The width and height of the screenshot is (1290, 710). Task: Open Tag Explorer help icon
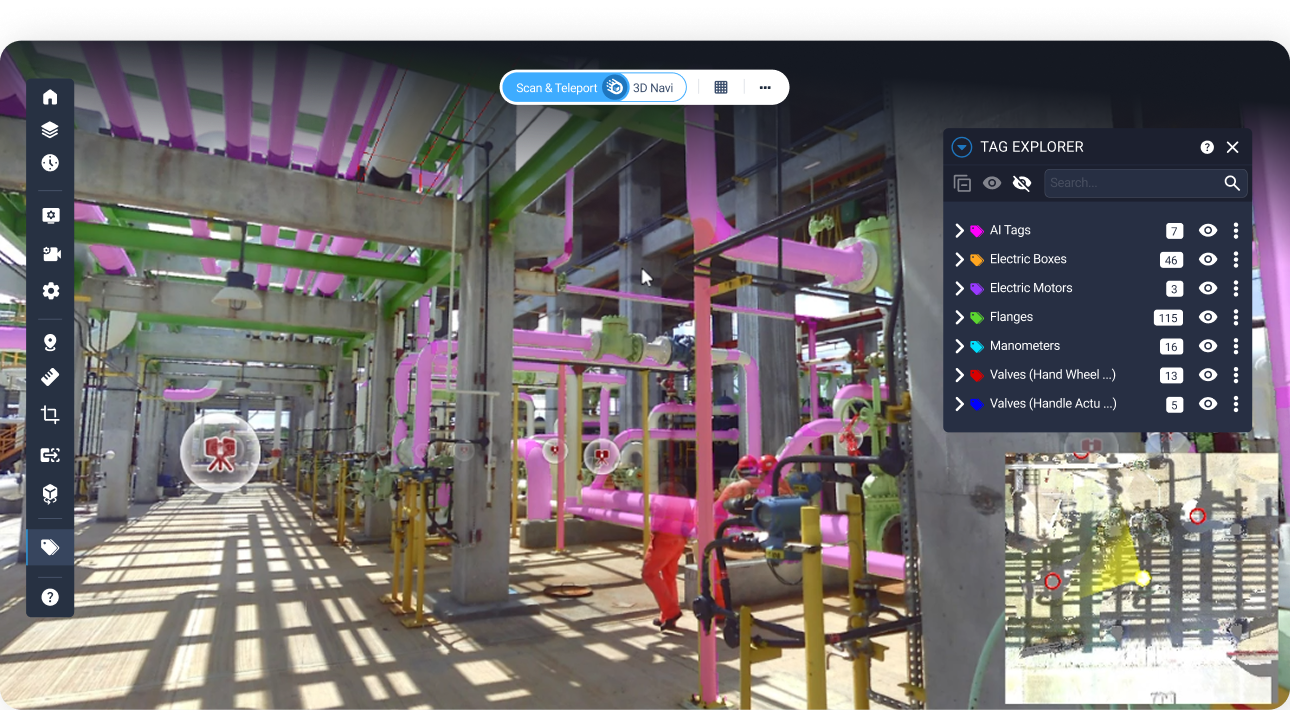tap(1207, 147)
